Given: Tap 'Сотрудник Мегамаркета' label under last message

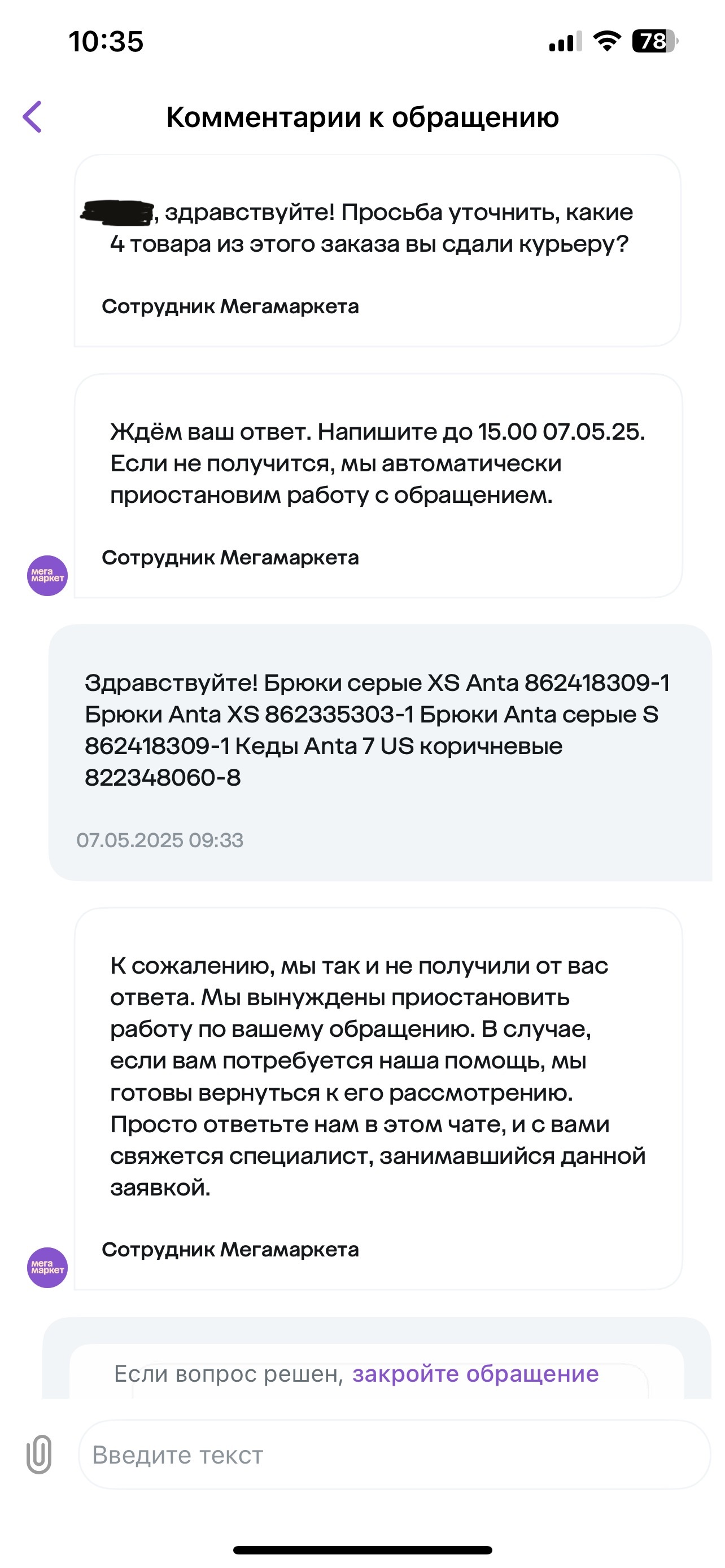Looking at the screenshot, I should [230, 1249].
